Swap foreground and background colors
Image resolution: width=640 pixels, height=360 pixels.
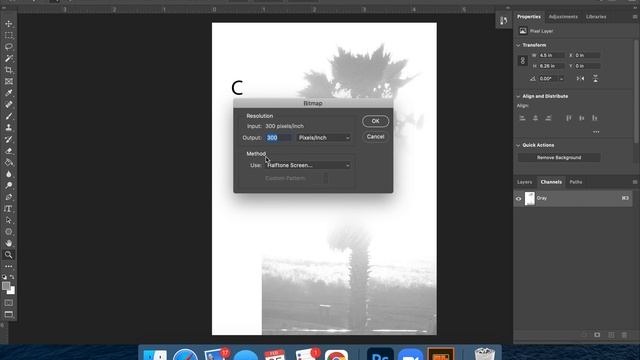click(x=12, y=277)
